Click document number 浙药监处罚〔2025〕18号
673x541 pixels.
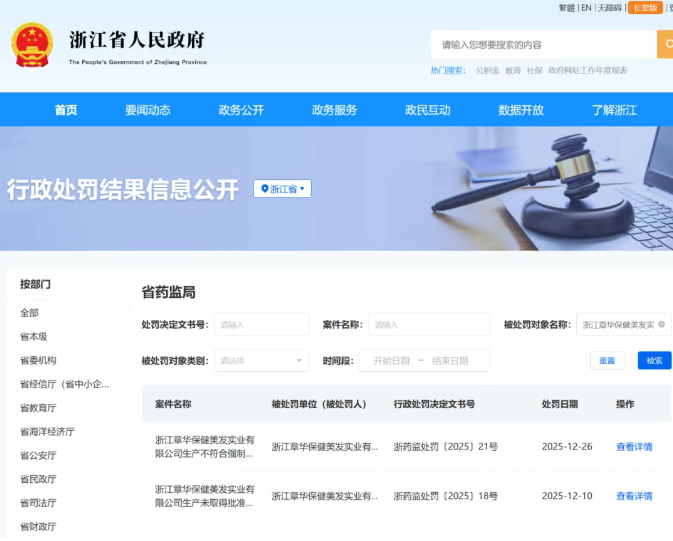(446, 496)
